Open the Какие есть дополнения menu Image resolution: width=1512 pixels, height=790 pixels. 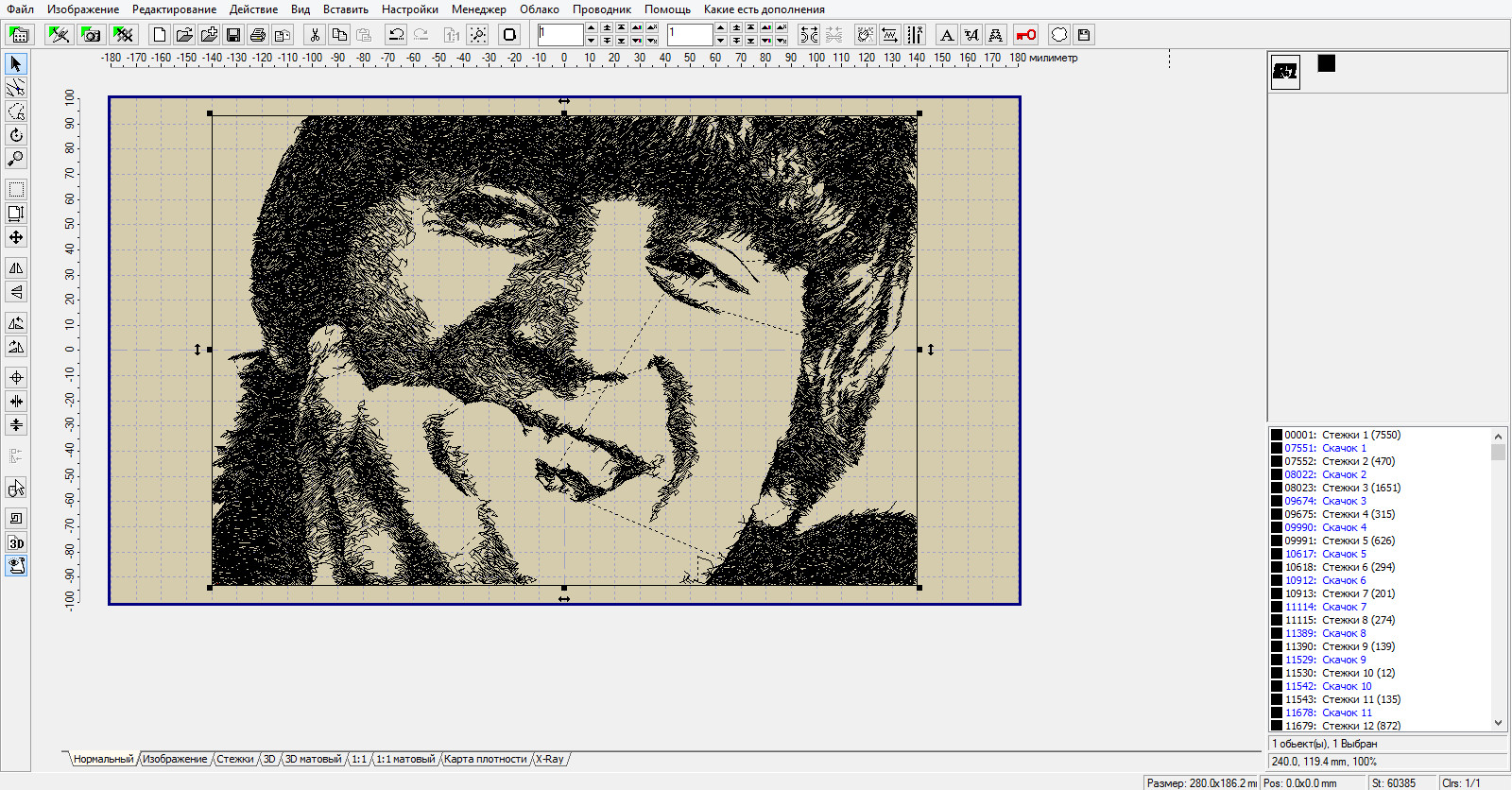pos(765,9)
